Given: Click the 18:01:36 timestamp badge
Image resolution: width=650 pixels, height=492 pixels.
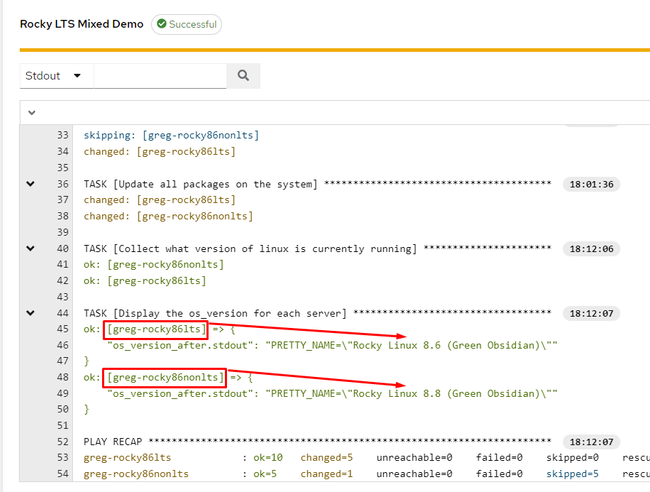Looking at the screenshot, I should point(591,184).
